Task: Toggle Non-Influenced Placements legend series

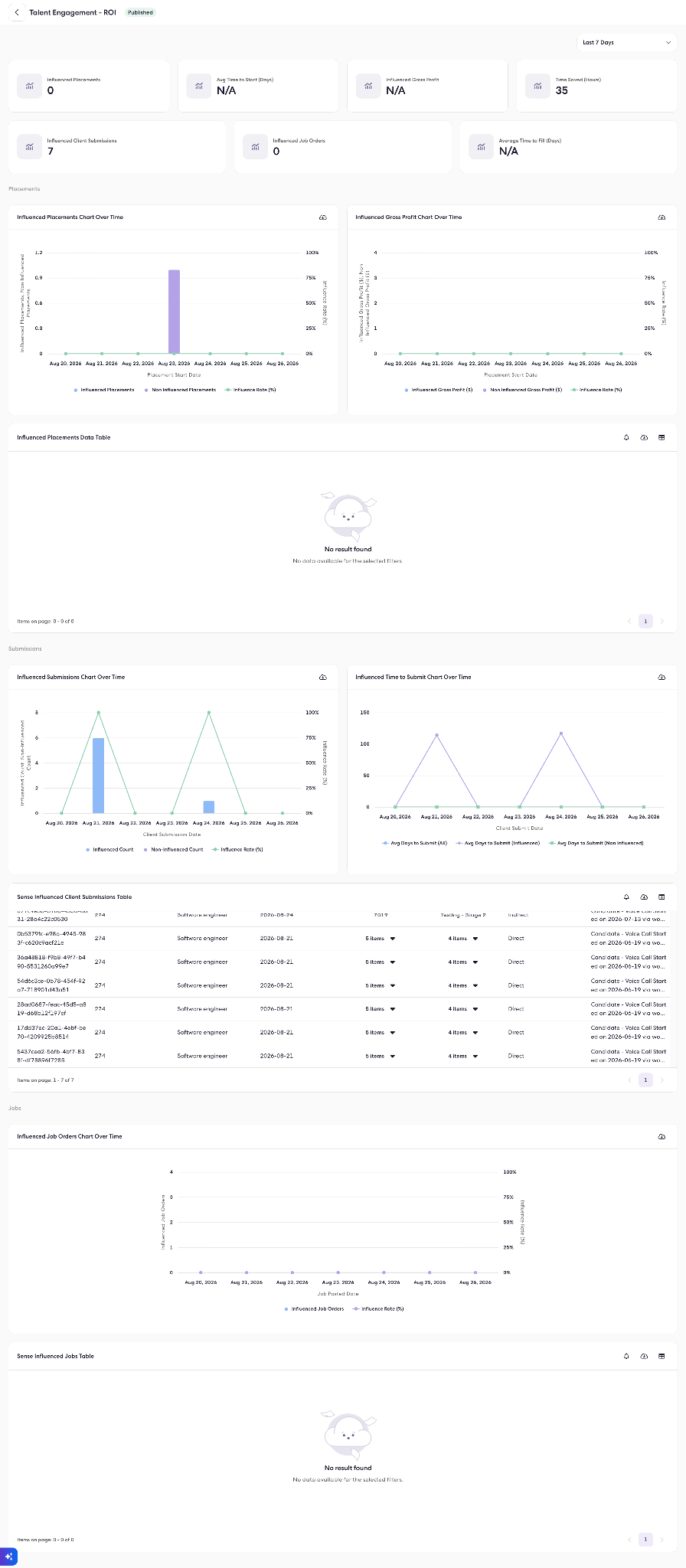Action: 180,390
